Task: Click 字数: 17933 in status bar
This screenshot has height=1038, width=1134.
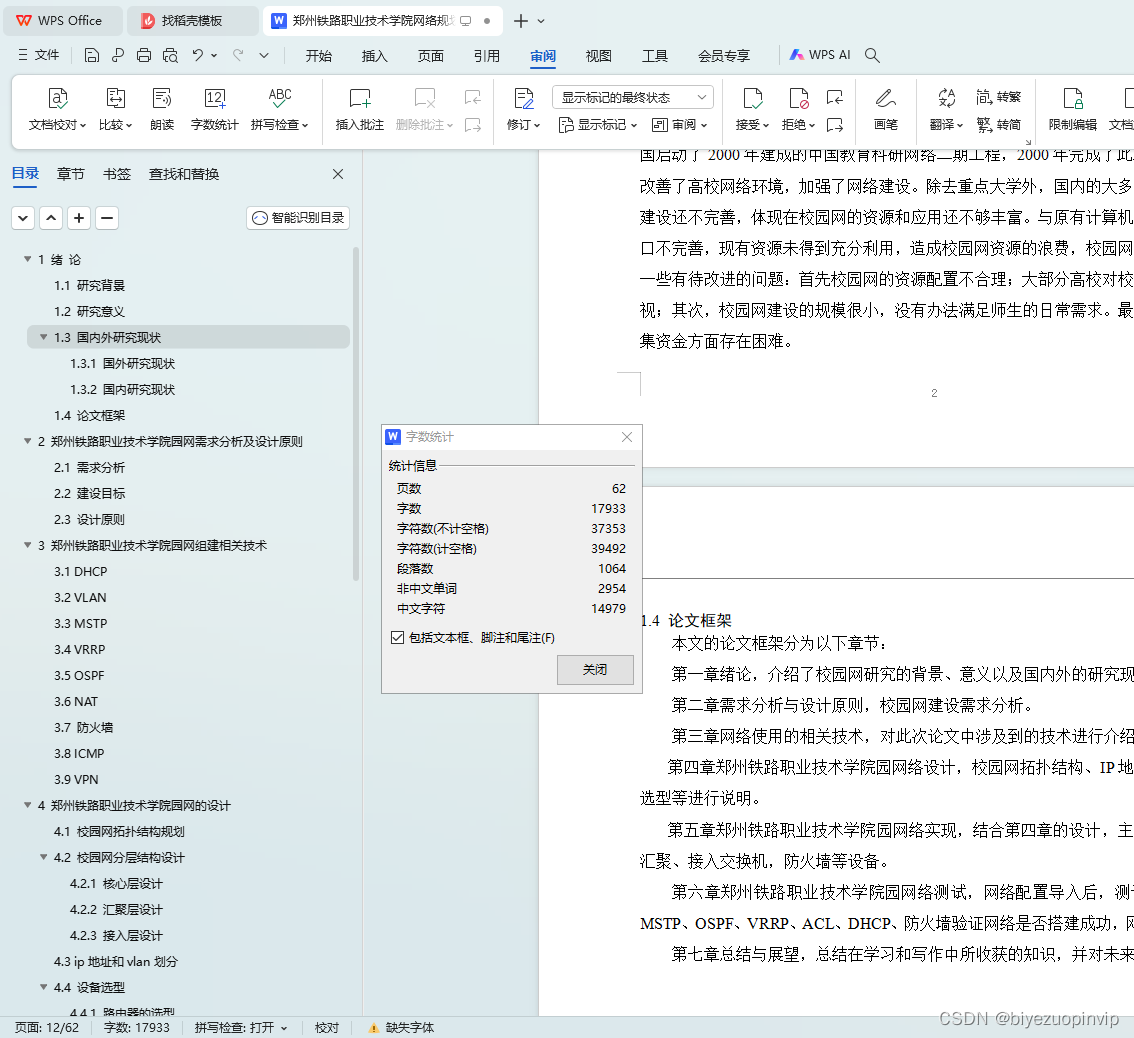Action: (x=137, y=1028)
